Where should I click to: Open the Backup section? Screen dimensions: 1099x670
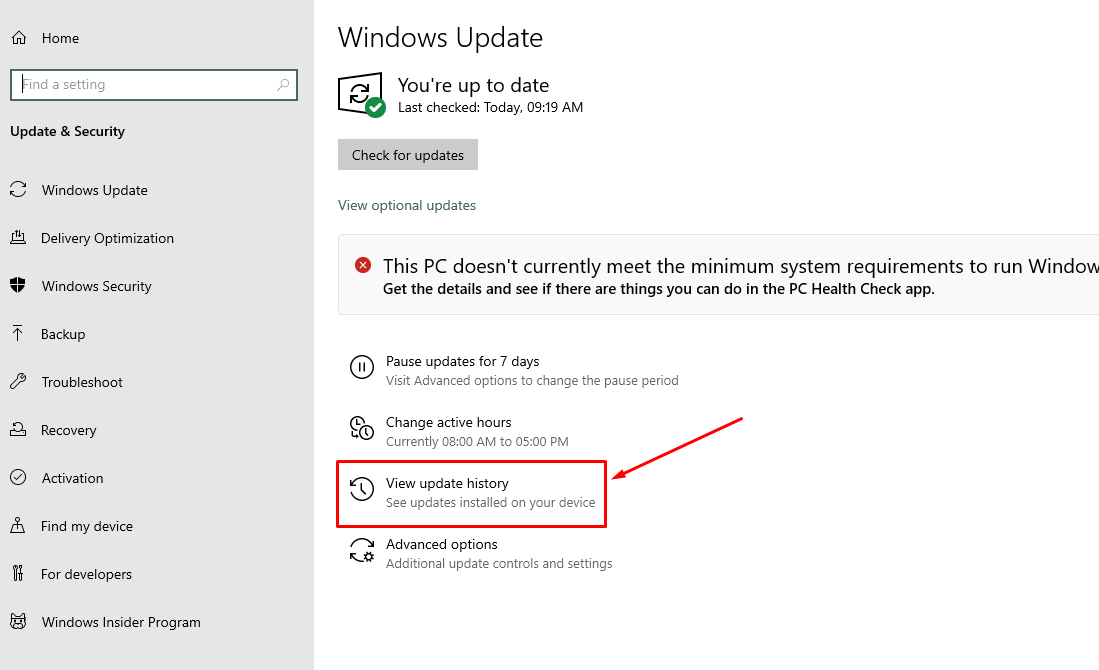pyautogui.click(x=63, y=334)
